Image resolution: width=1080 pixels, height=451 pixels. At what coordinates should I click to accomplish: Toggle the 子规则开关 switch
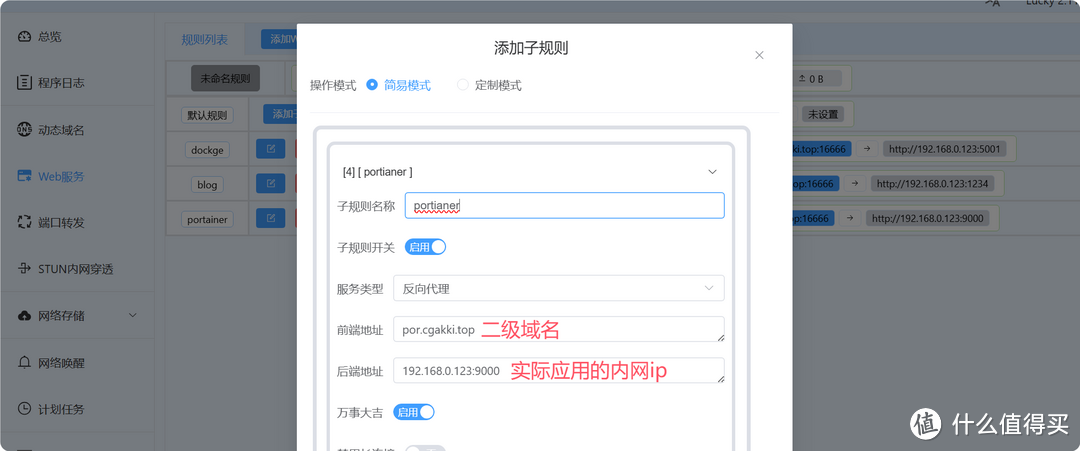tap(425, 247)
